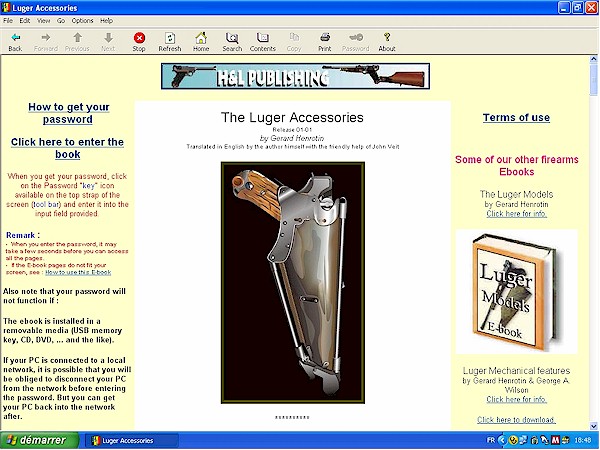The height and width of the screenshot is (450, 600).
Task: Click 'The Luger Accessories' heading
Action: tap(292, 117)
